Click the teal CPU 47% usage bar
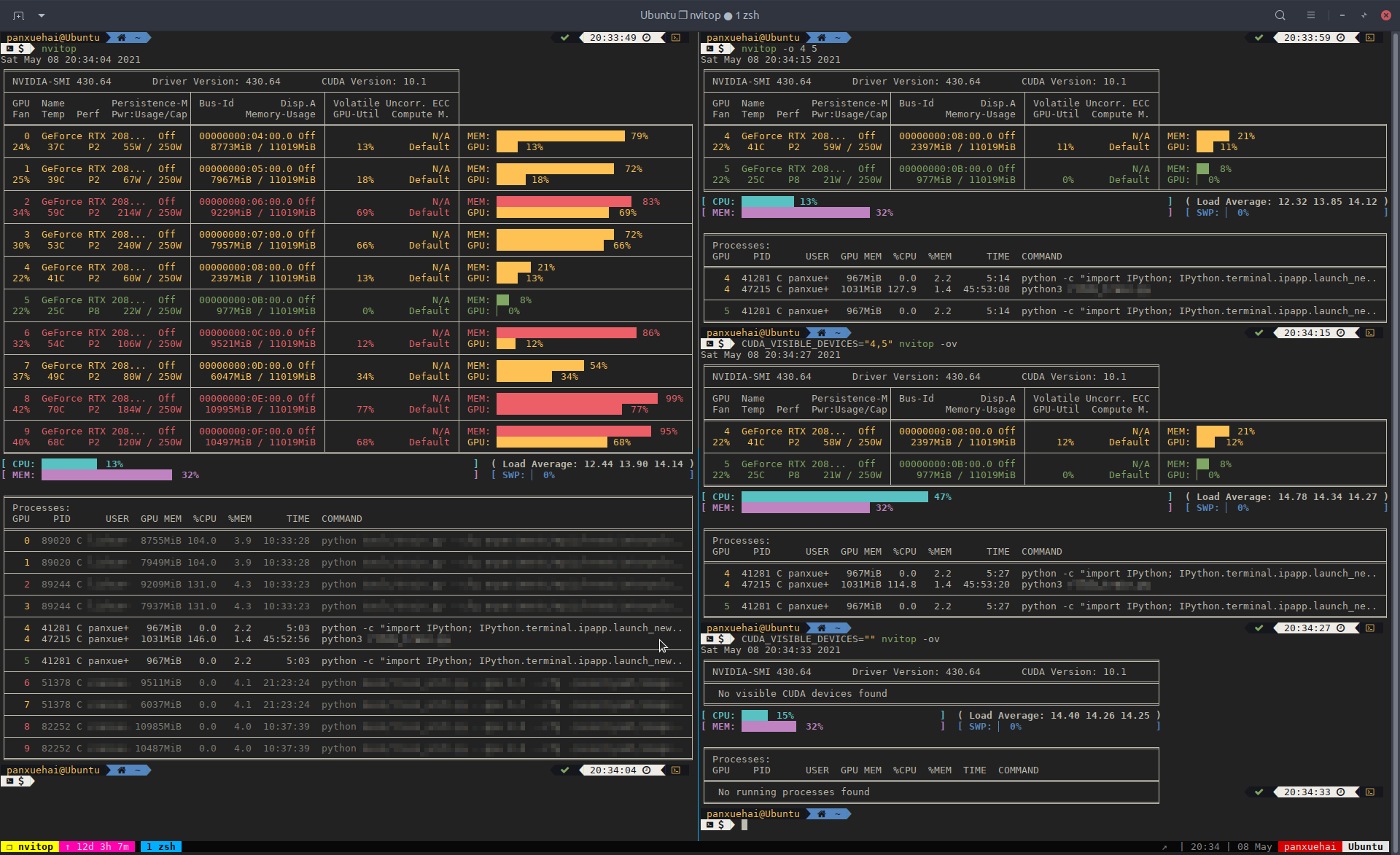Viewport: 1400px width, 855px height. coord(834,497)
